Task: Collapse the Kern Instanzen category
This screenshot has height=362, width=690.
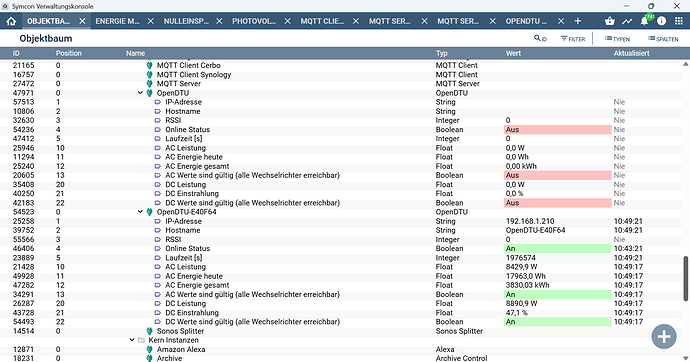Action: [x=132, y=340]
